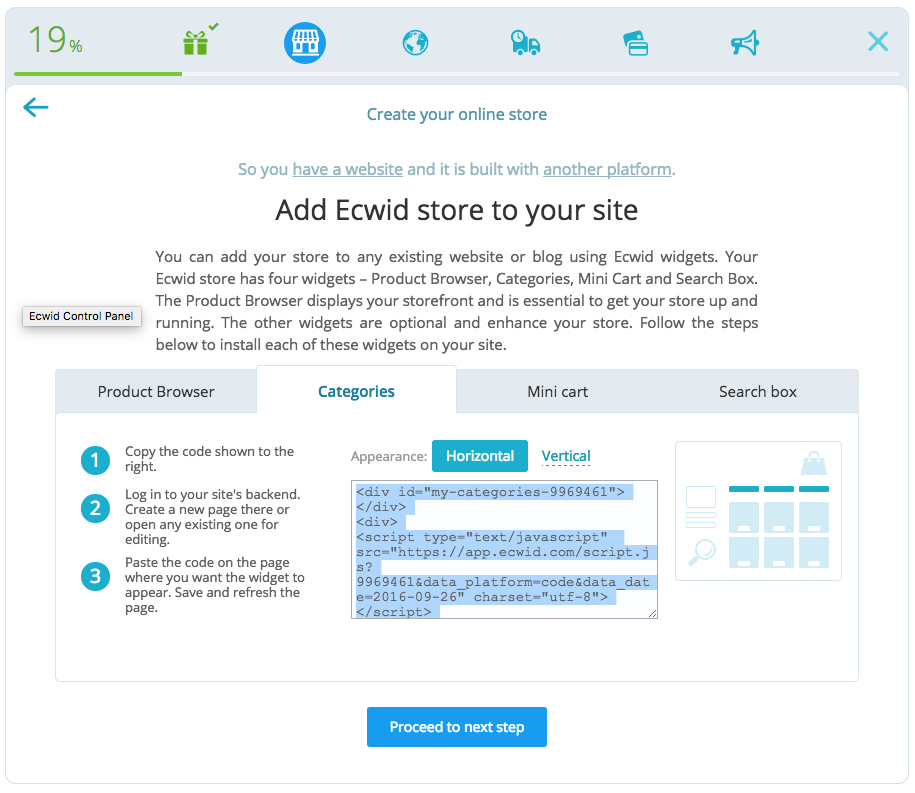Select the storefront step icon

[x=305, y=43]
